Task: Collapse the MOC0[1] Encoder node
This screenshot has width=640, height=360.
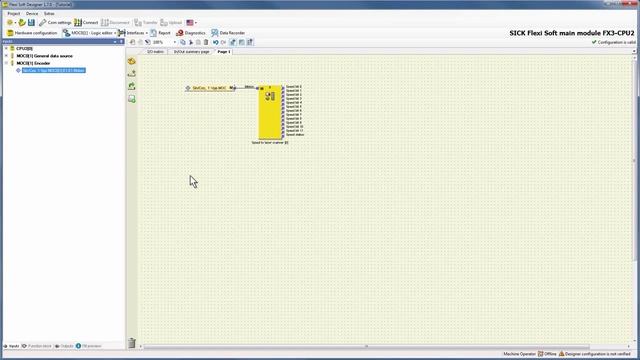Action: (6, 63)
